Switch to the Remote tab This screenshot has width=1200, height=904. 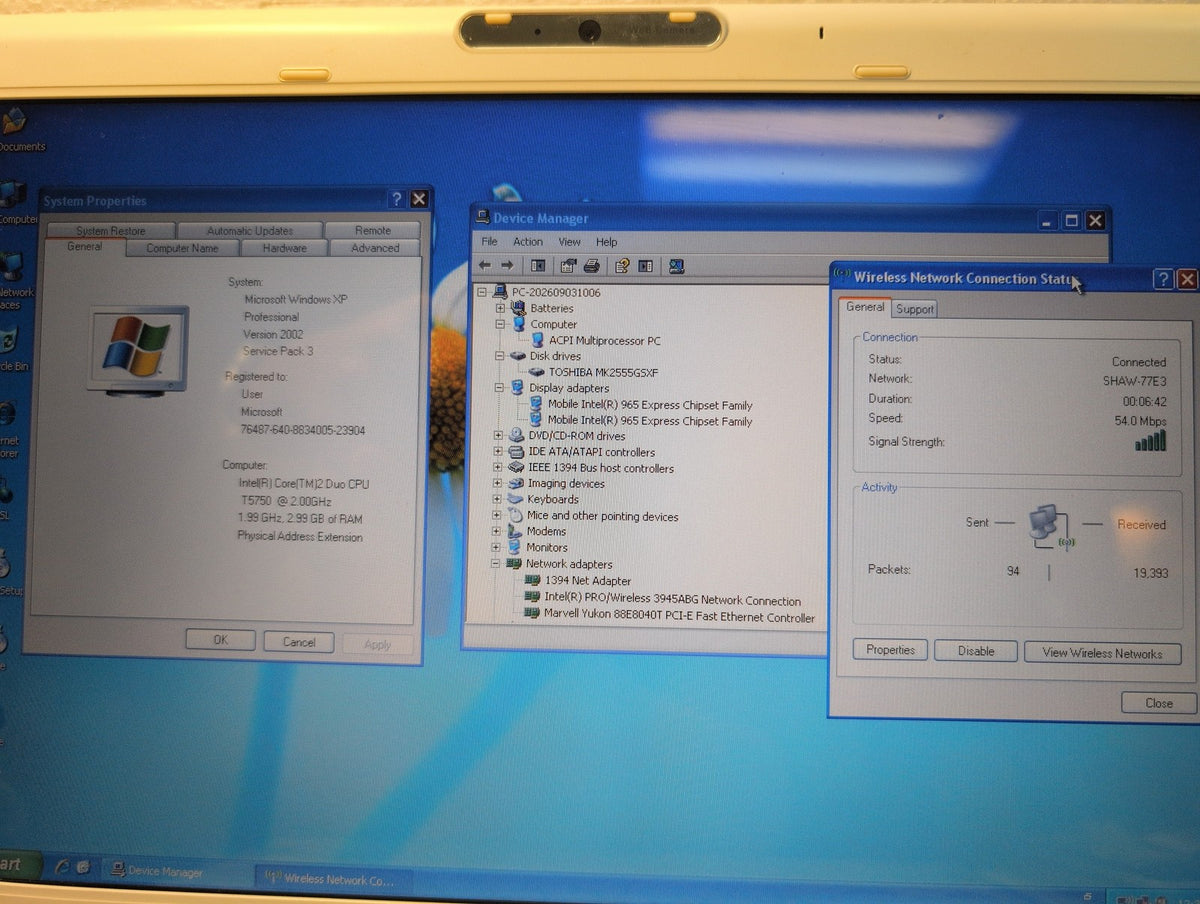[373, 230]
